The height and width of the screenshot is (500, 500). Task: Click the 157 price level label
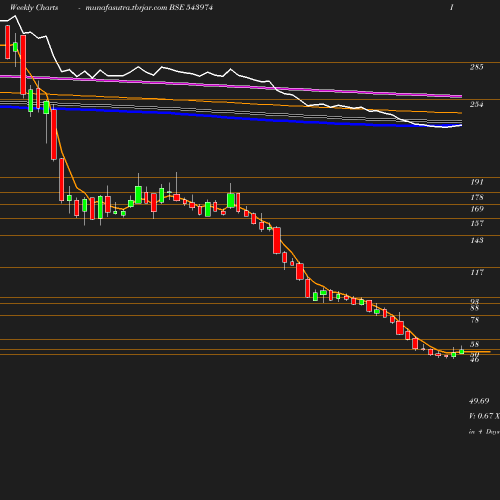click(x=477, y=223)
